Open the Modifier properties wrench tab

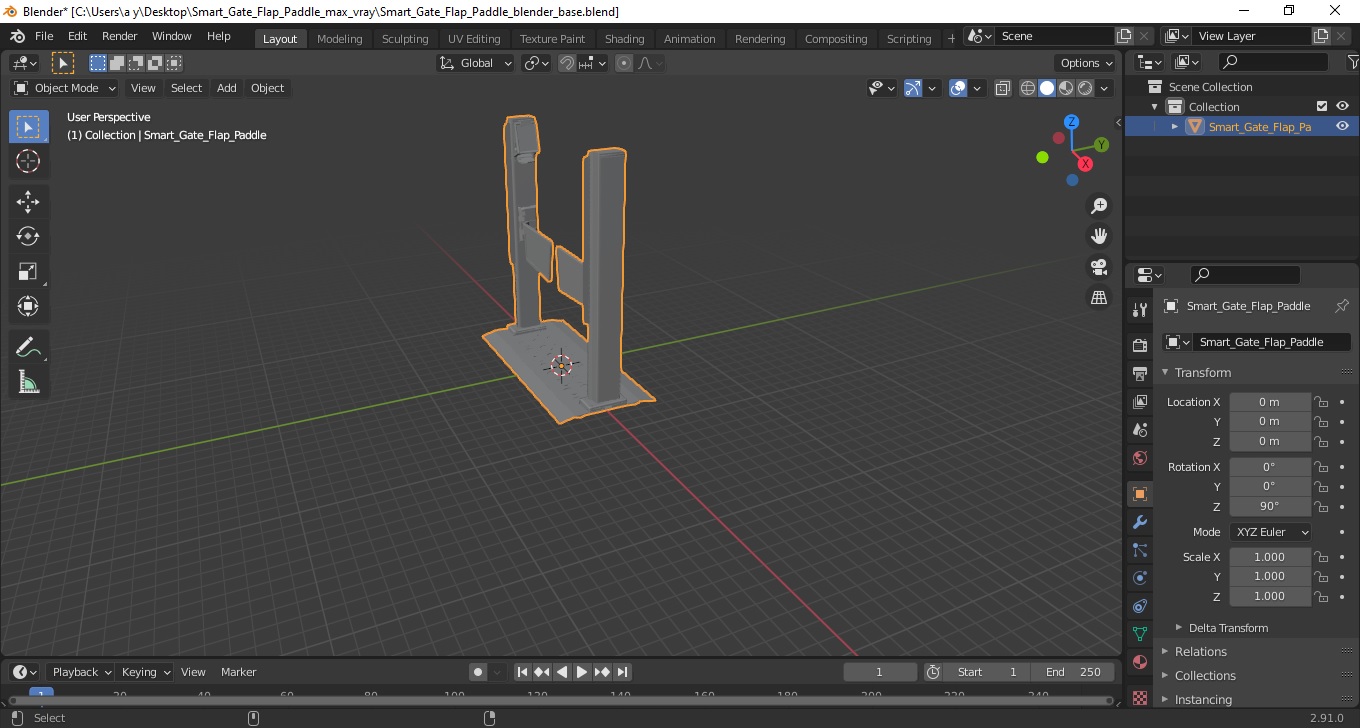pos(1139,522)
